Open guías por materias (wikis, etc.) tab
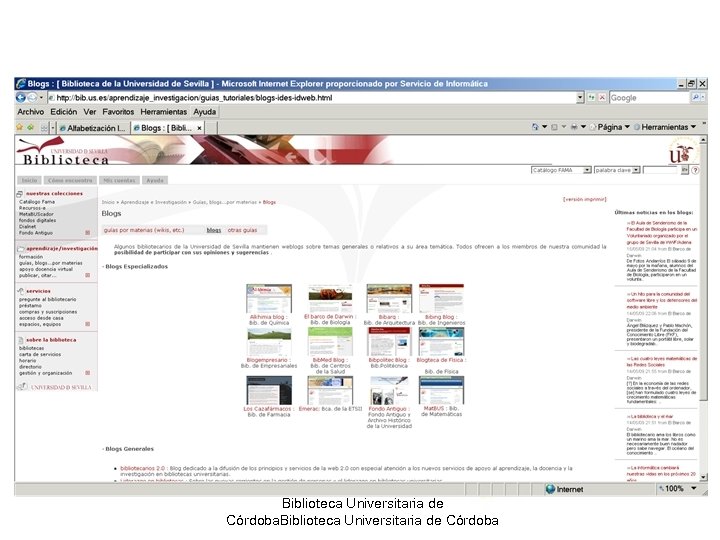 click(x=144, y=230)
